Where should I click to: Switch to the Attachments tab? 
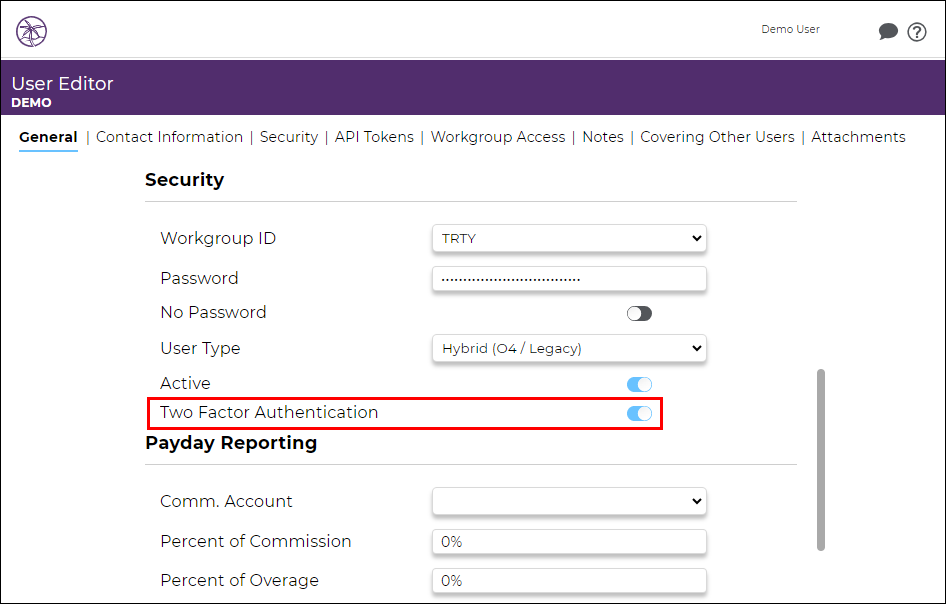click(858, 137)
